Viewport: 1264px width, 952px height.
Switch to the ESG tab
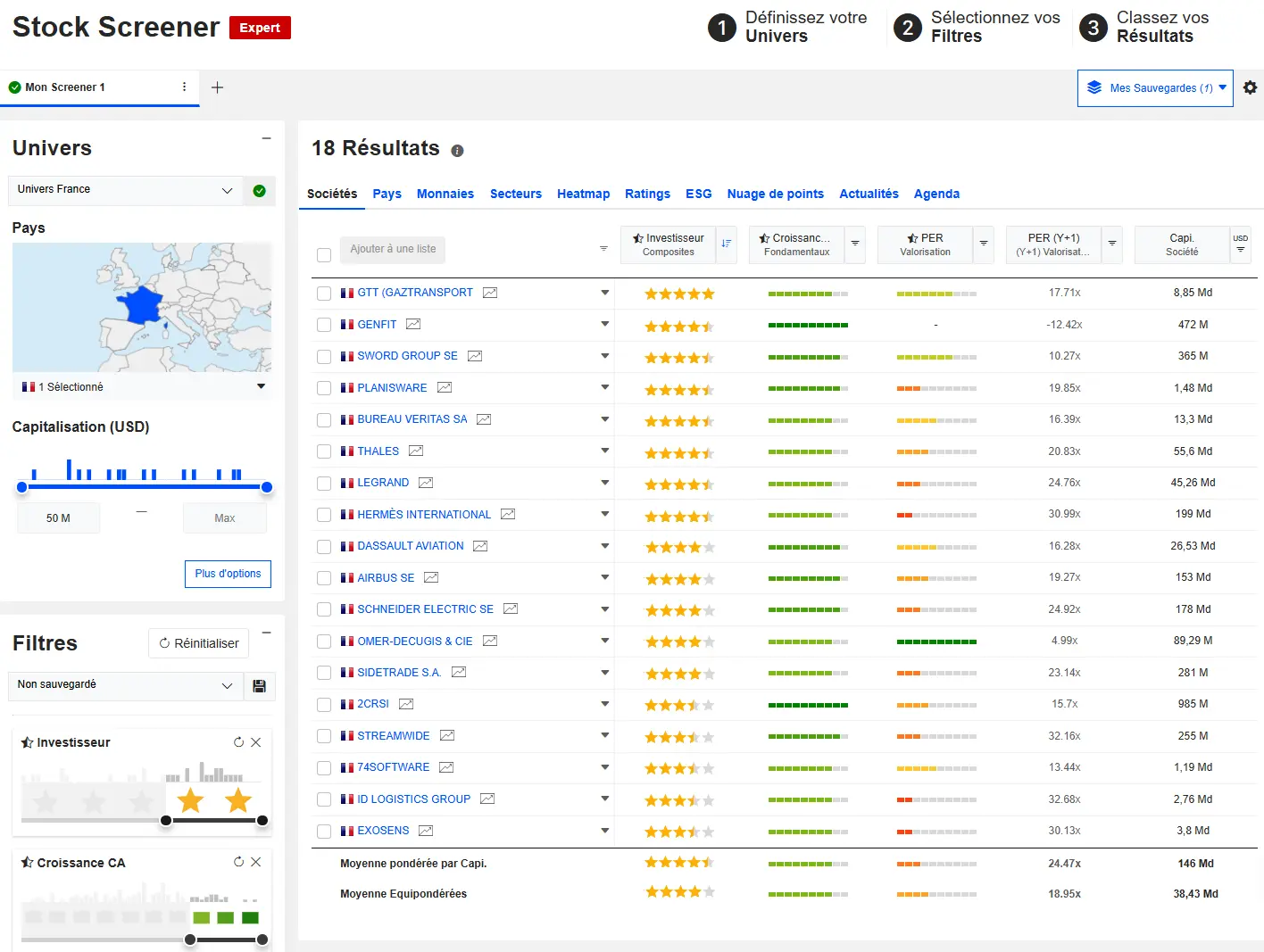click(x=699, y=194)
